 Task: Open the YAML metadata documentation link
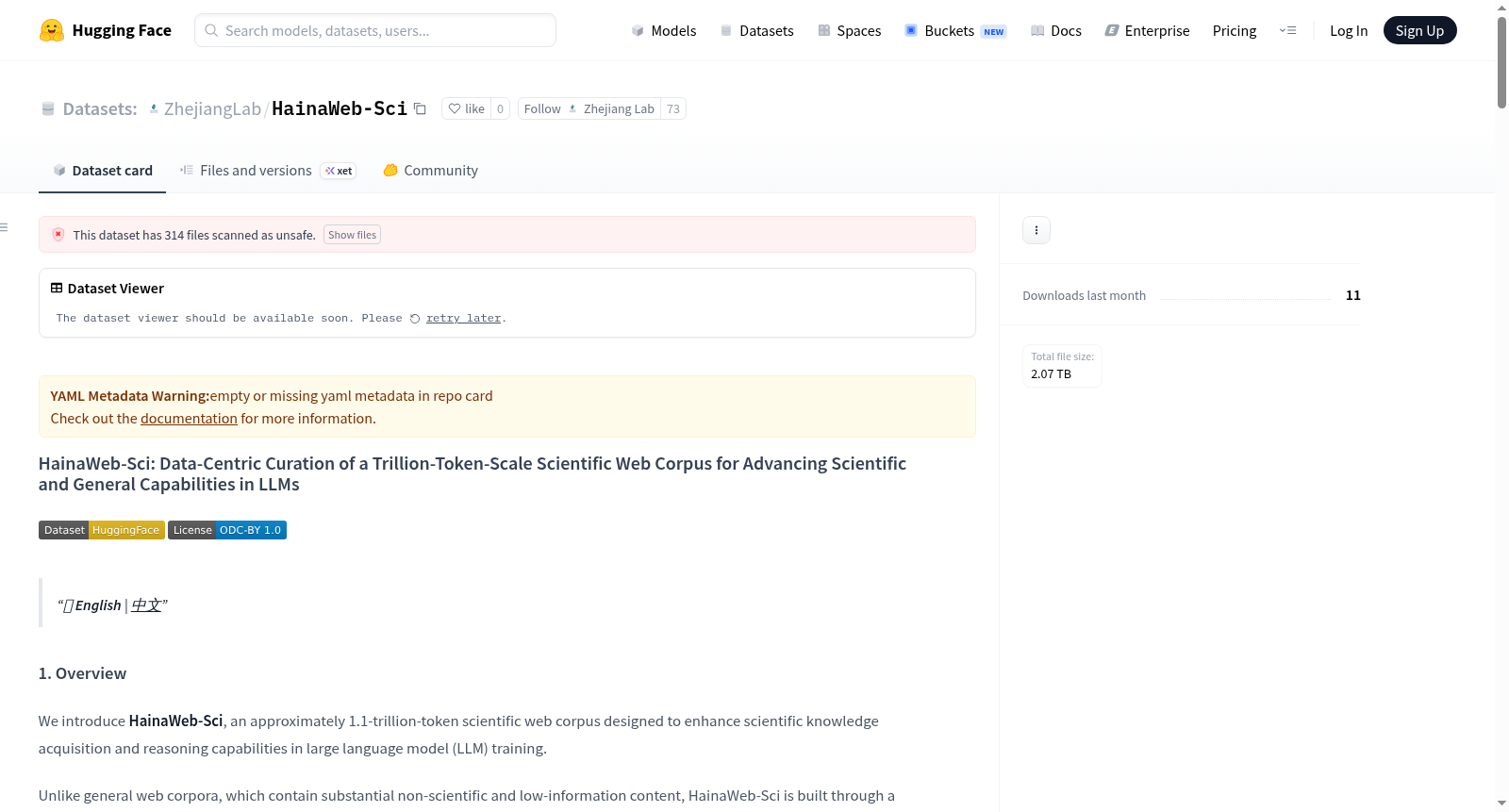pos(189,419)
